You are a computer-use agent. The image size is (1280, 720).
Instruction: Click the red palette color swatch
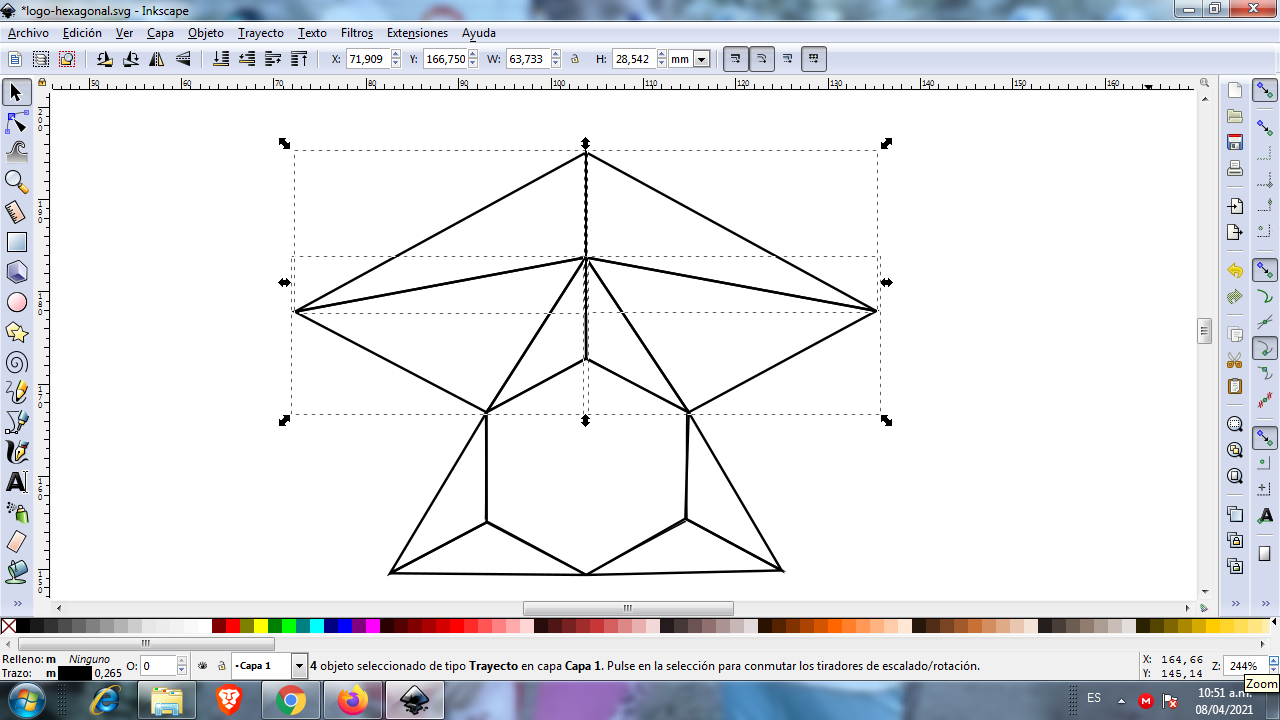pyautogui.click(x=233, y=626)
